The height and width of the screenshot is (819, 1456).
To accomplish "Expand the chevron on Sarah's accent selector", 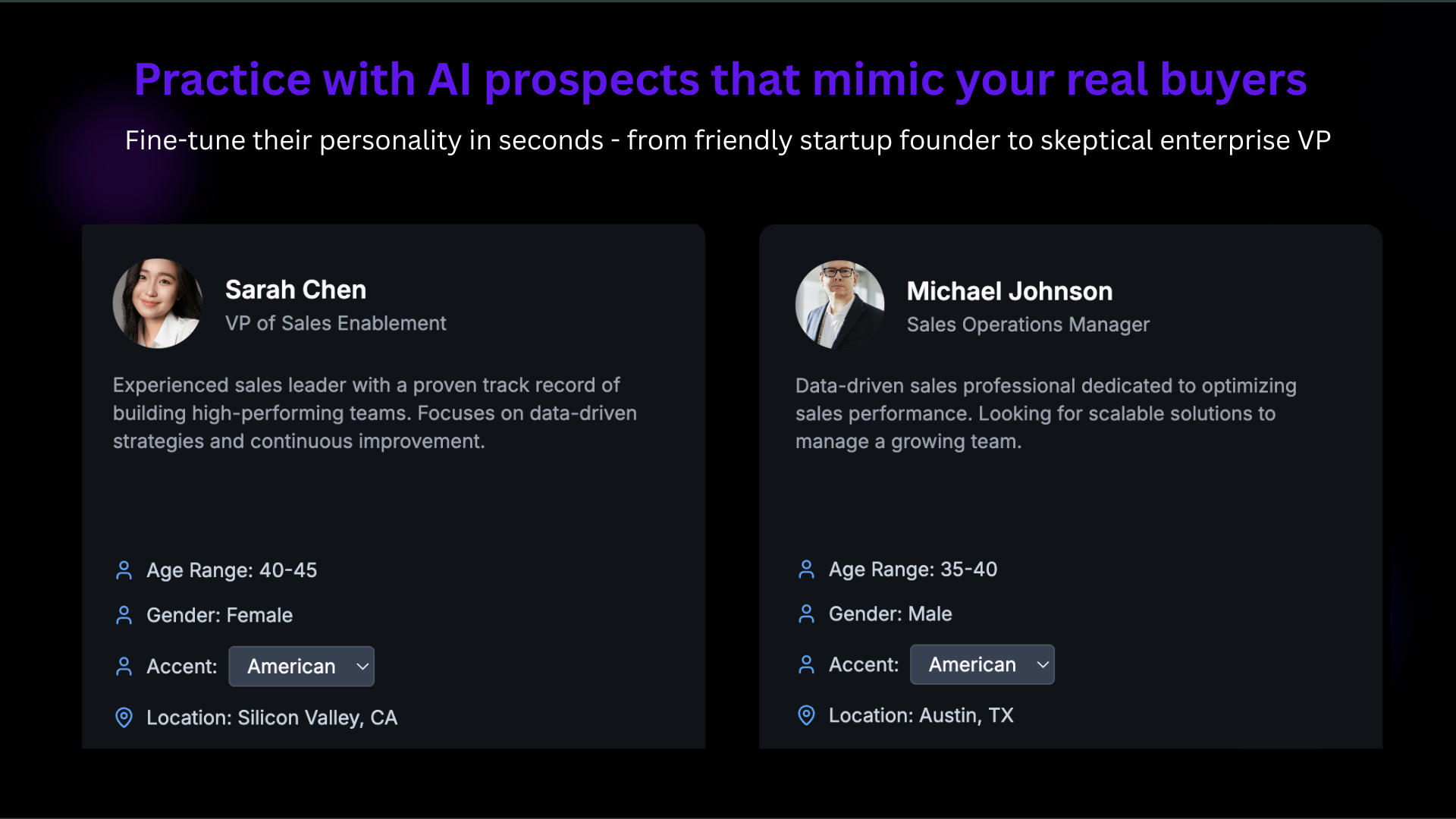I will coord(362,667).
